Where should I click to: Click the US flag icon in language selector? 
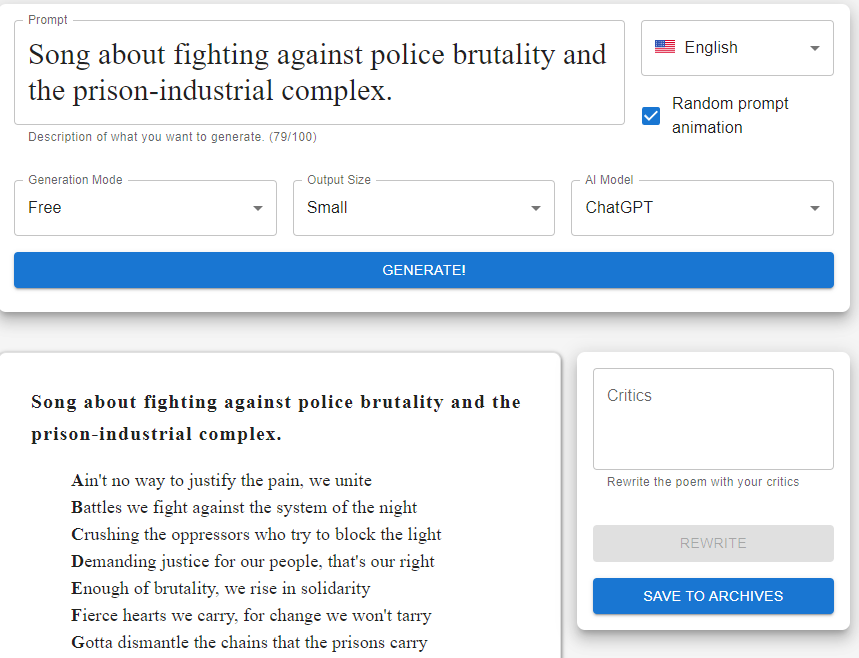pos(664,47)
